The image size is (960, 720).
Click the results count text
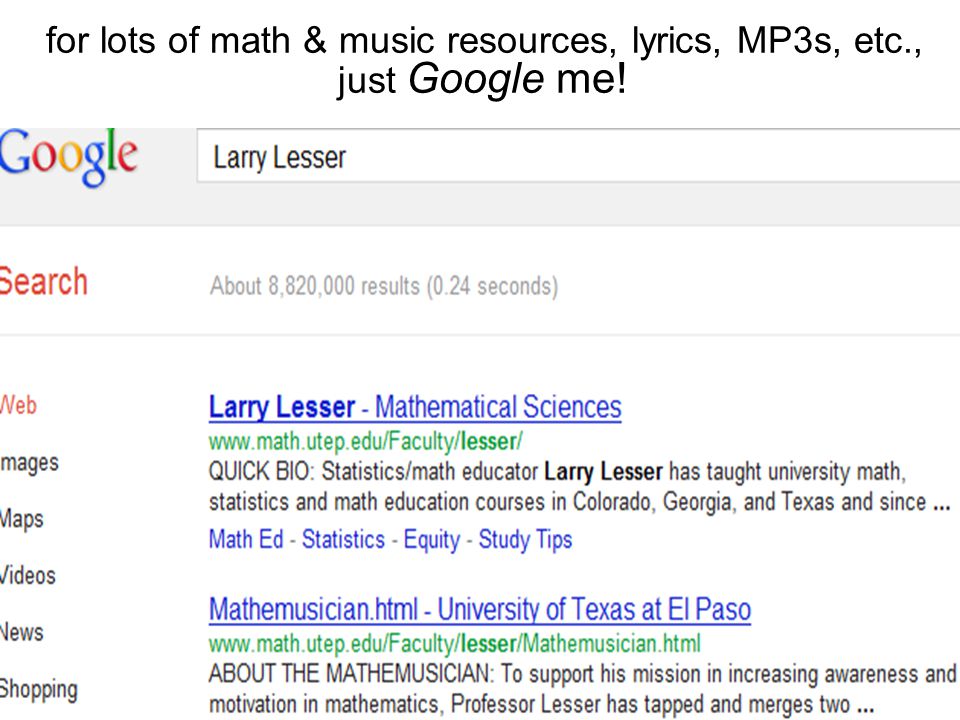[384, 287]
